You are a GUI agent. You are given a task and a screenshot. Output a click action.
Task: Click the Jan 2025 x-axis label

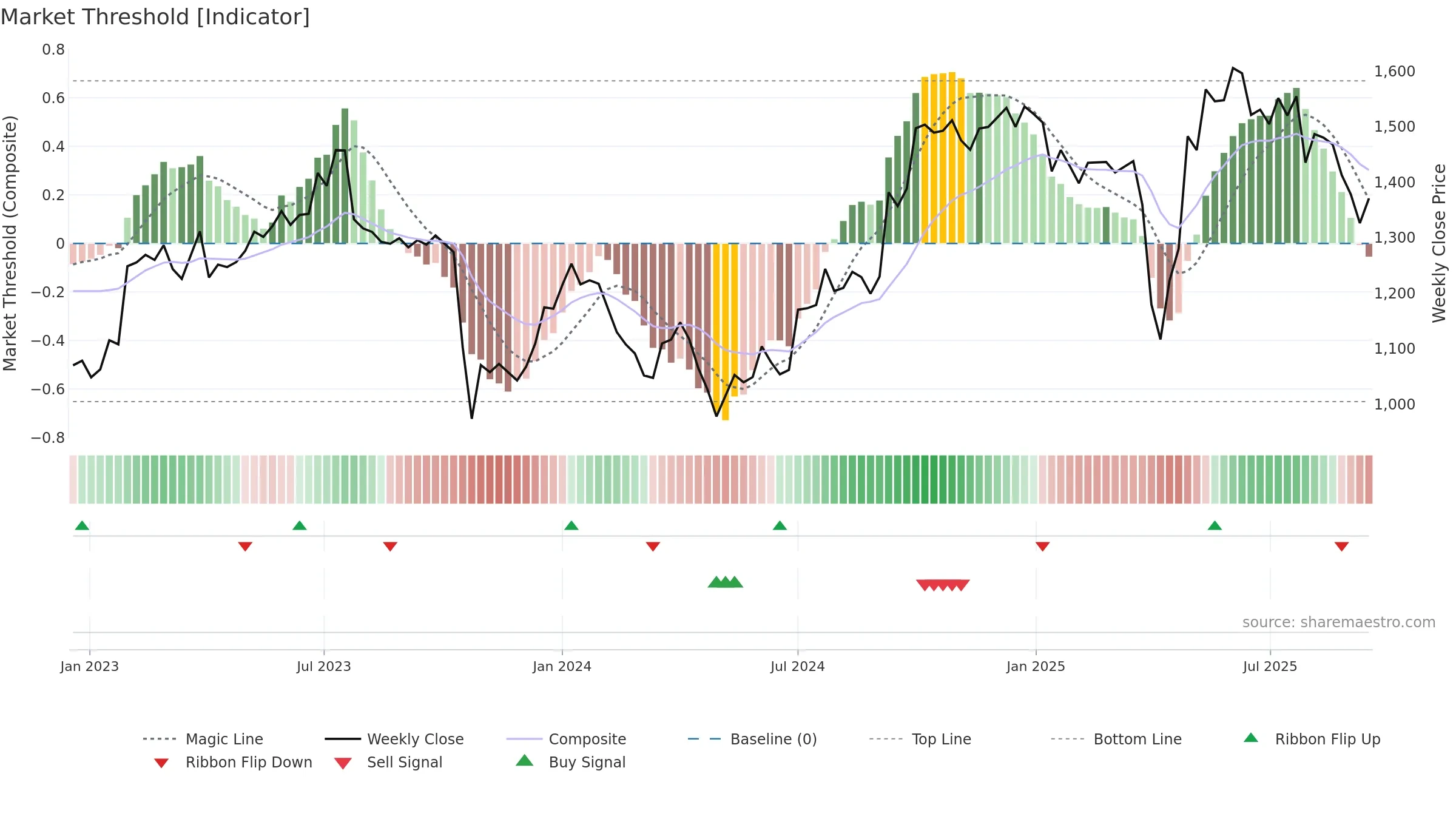click(1036, 666)
